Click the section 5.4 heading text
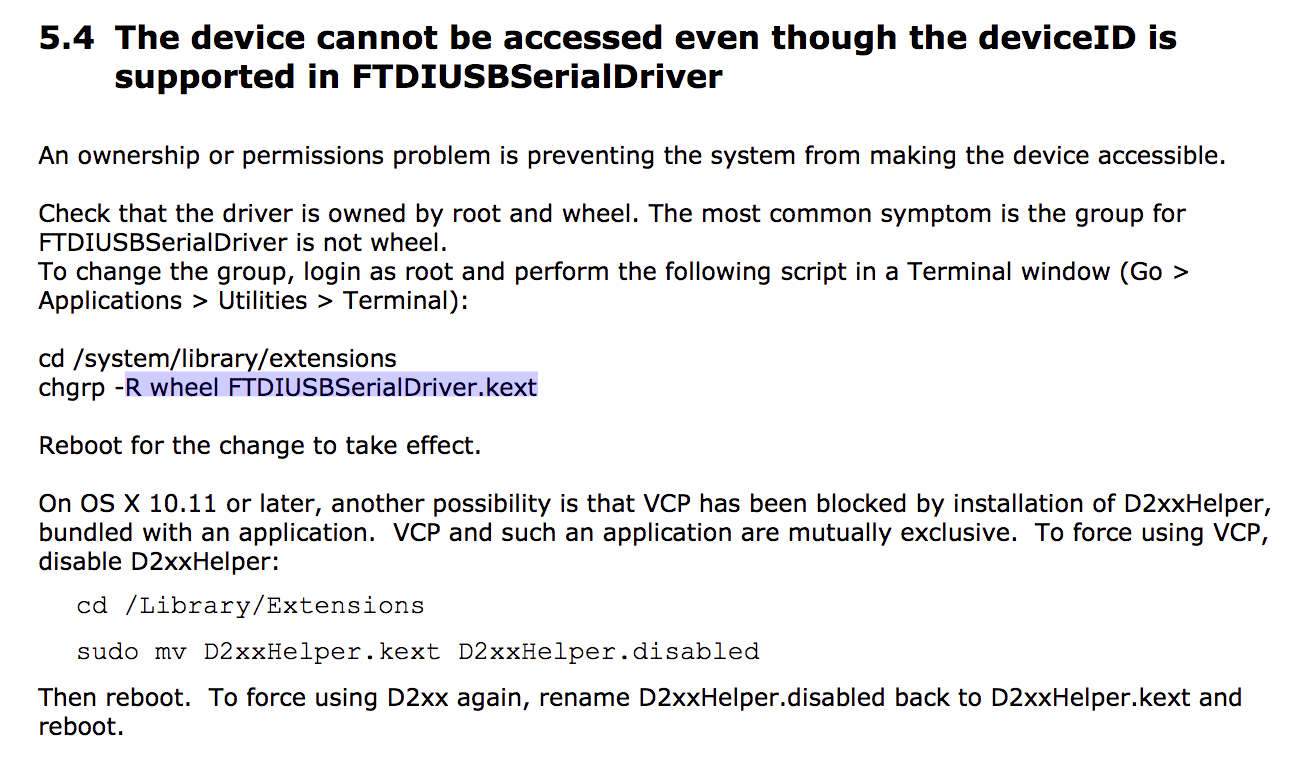1314x782 pixels. pyautogui.click(x=607, y=57)
